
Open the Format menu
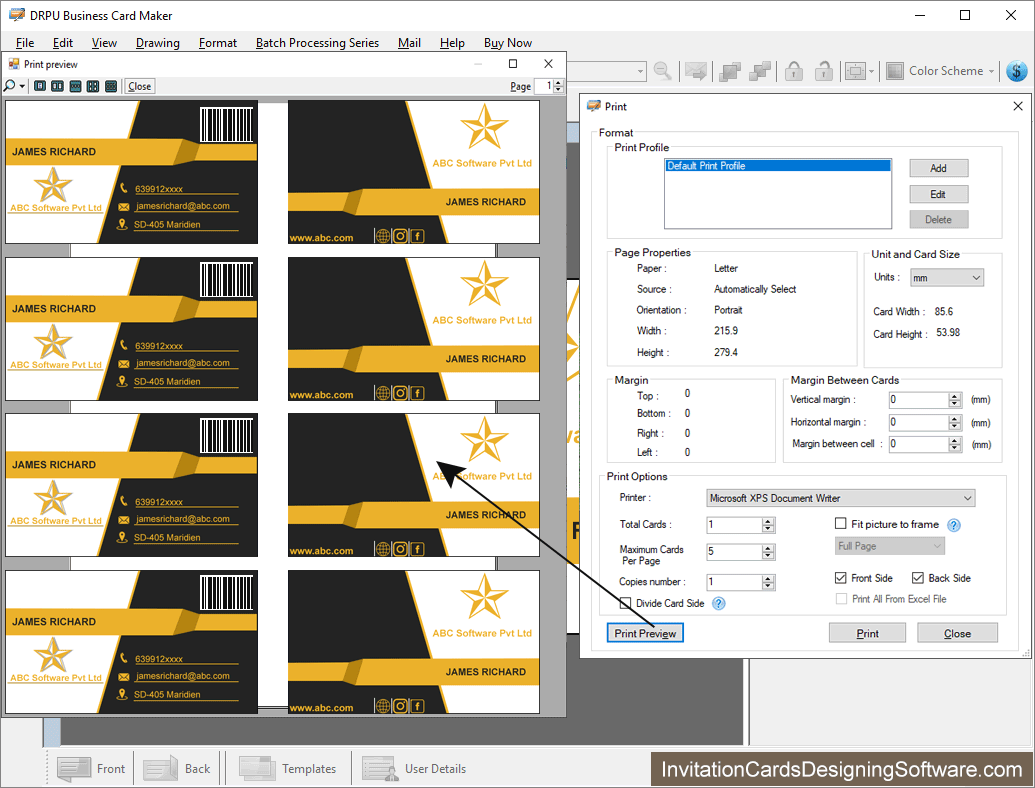pyautogui.click(x=218, y=43)
